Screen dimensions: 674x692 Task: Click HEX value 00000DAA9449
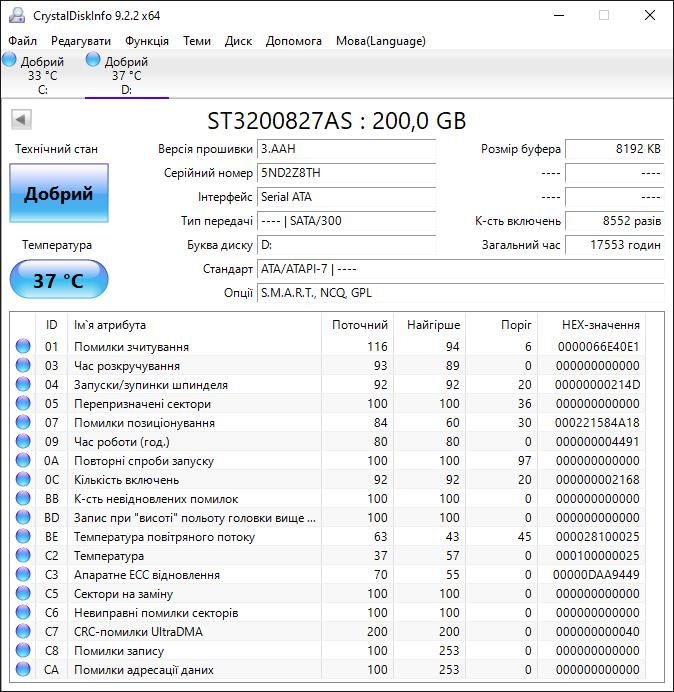(x=596, y=575)
